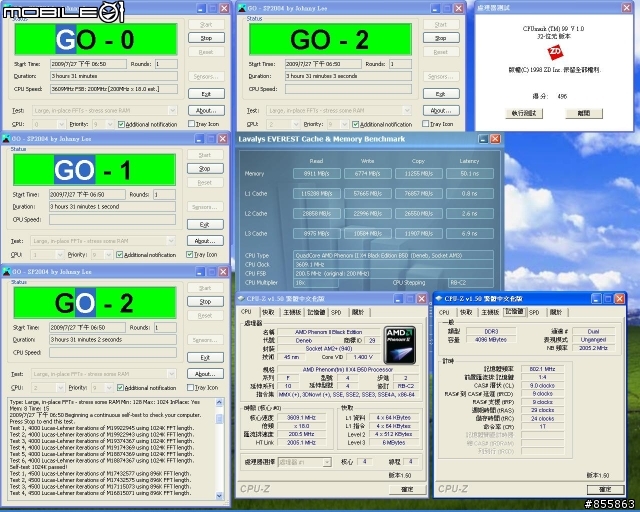The width and height of the screenshot is (640, 512).
Task: Uncheck Tray Icon in the GO - 1 window
Action: (190, 254)
